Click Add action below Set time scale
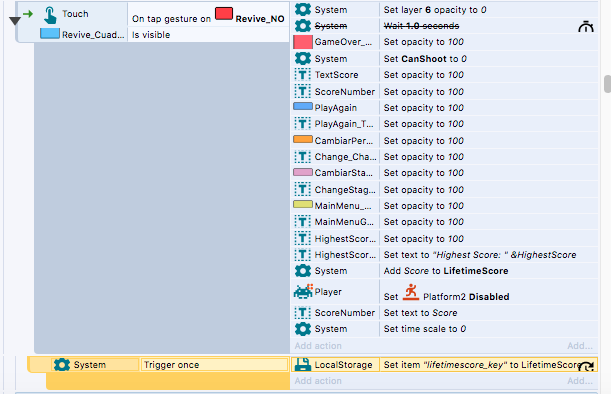This screenshot has width=611, height=394. [x=318, y=346]
